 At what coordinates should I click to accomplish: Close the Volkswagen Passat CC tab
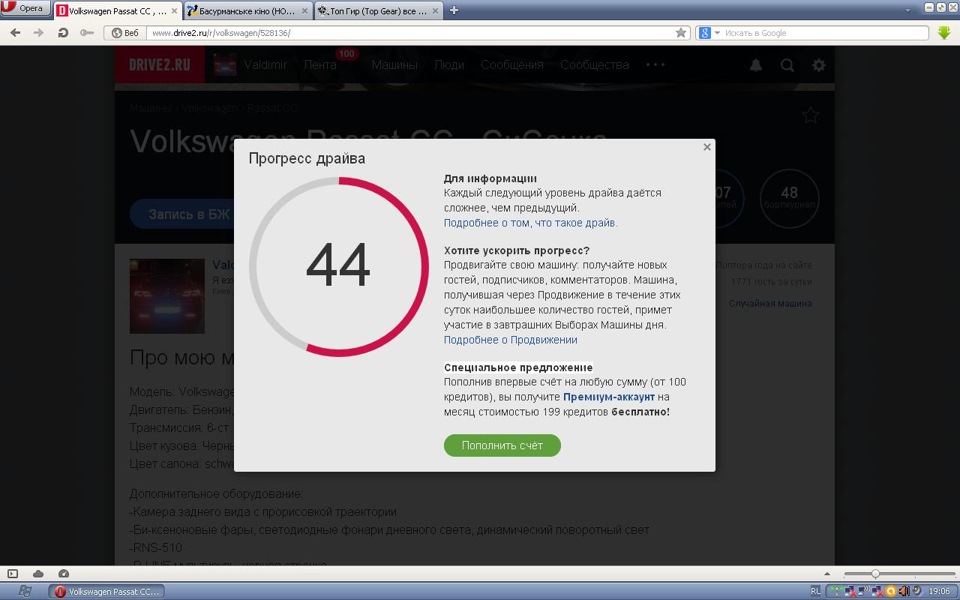click(174, 11)
